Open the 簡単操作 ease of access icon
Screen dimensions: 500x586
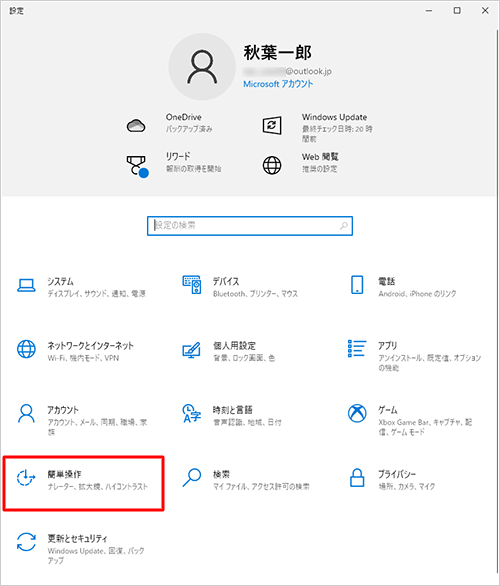(26, 478)
